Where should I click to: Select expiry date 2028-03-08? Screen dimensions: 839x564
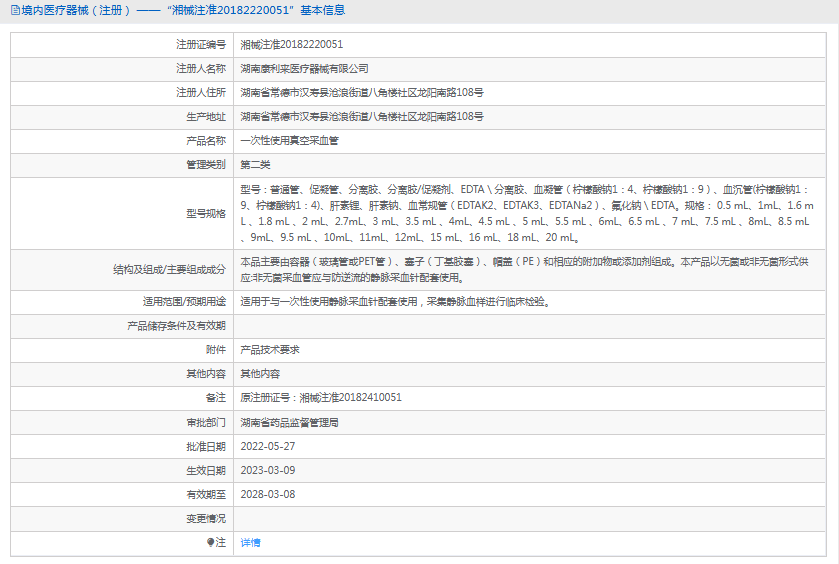(x=268, y=494)
